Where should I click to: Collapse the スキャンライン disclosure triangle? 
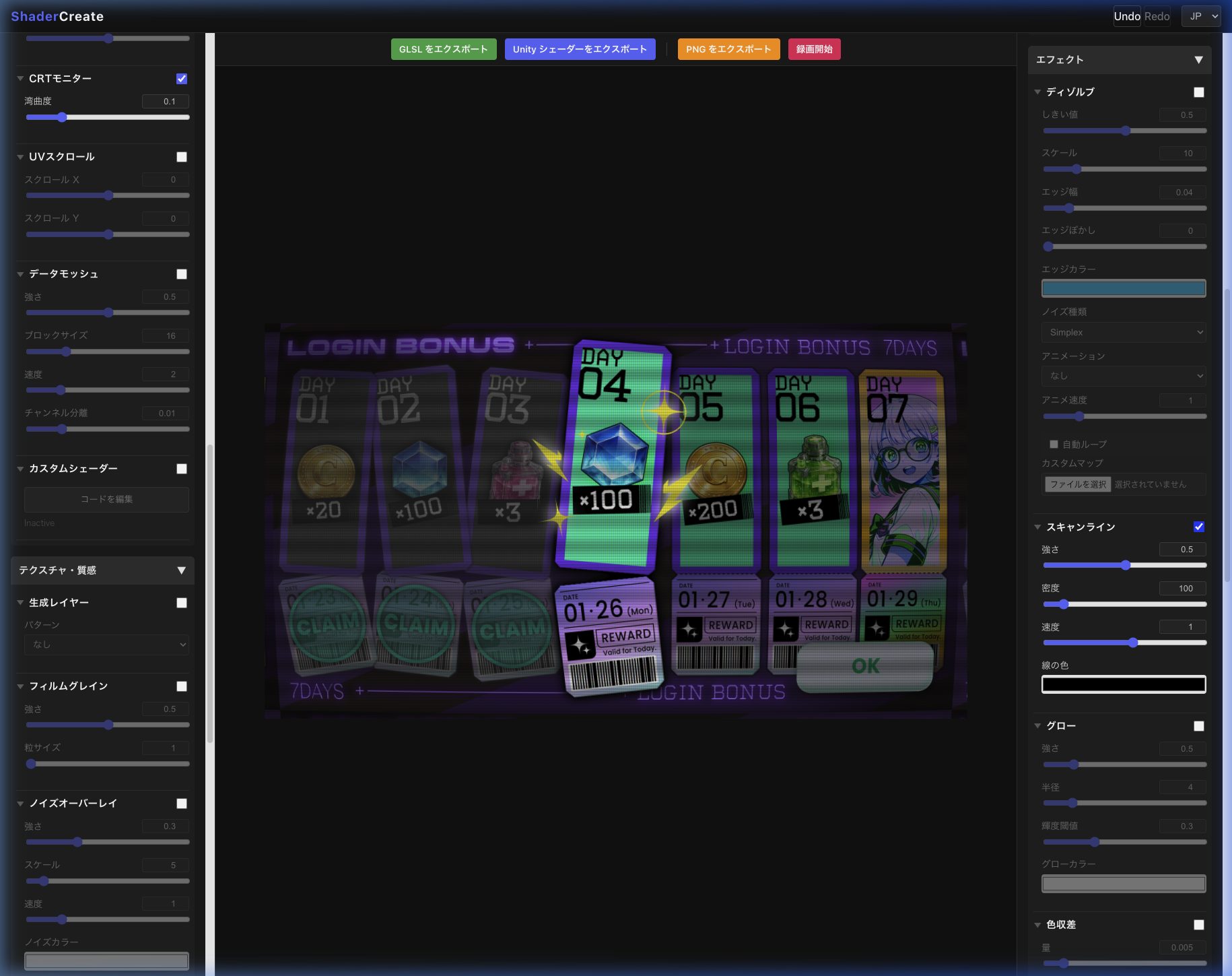[1037, 527]
